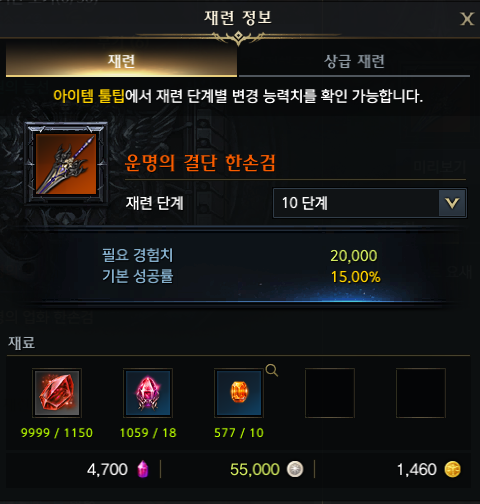Expand the stage dropdown using its chevron arrow
Viewport: 480px width, 504px height.
click(x=452, y=203)
